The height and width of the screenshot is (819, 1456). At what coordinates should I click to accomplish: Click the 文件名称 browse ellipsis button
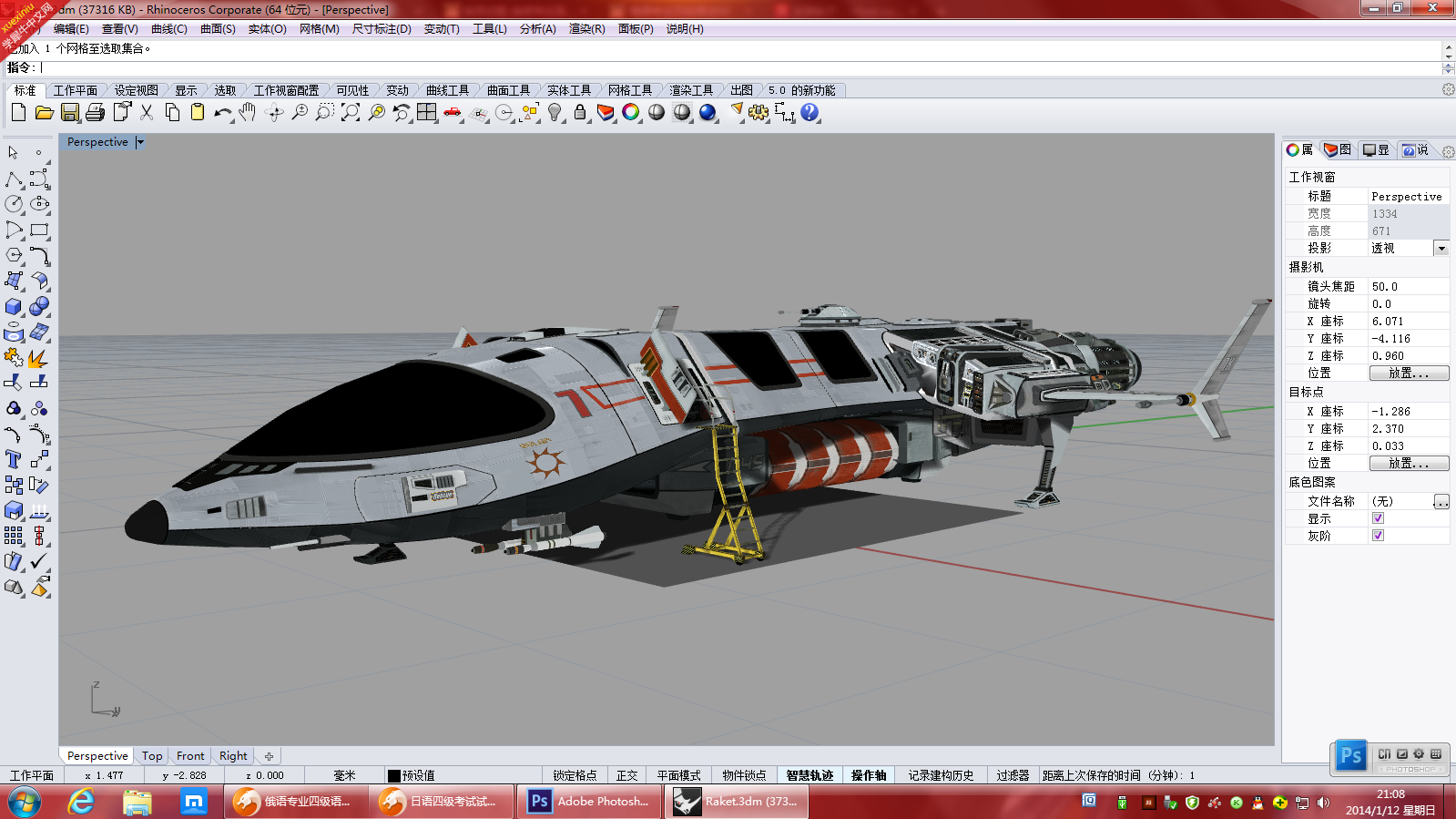(1441, 502)
